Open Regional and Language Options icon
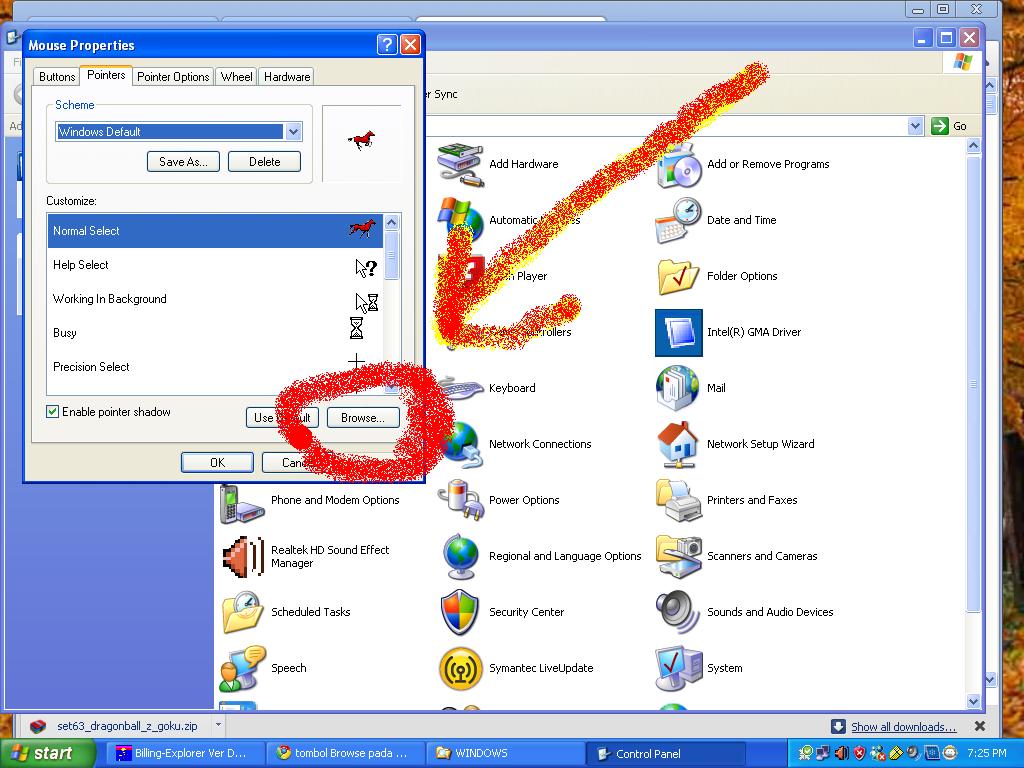Image resolution: width=1024 pixels, height=768 pixels. tap(460, 556)
